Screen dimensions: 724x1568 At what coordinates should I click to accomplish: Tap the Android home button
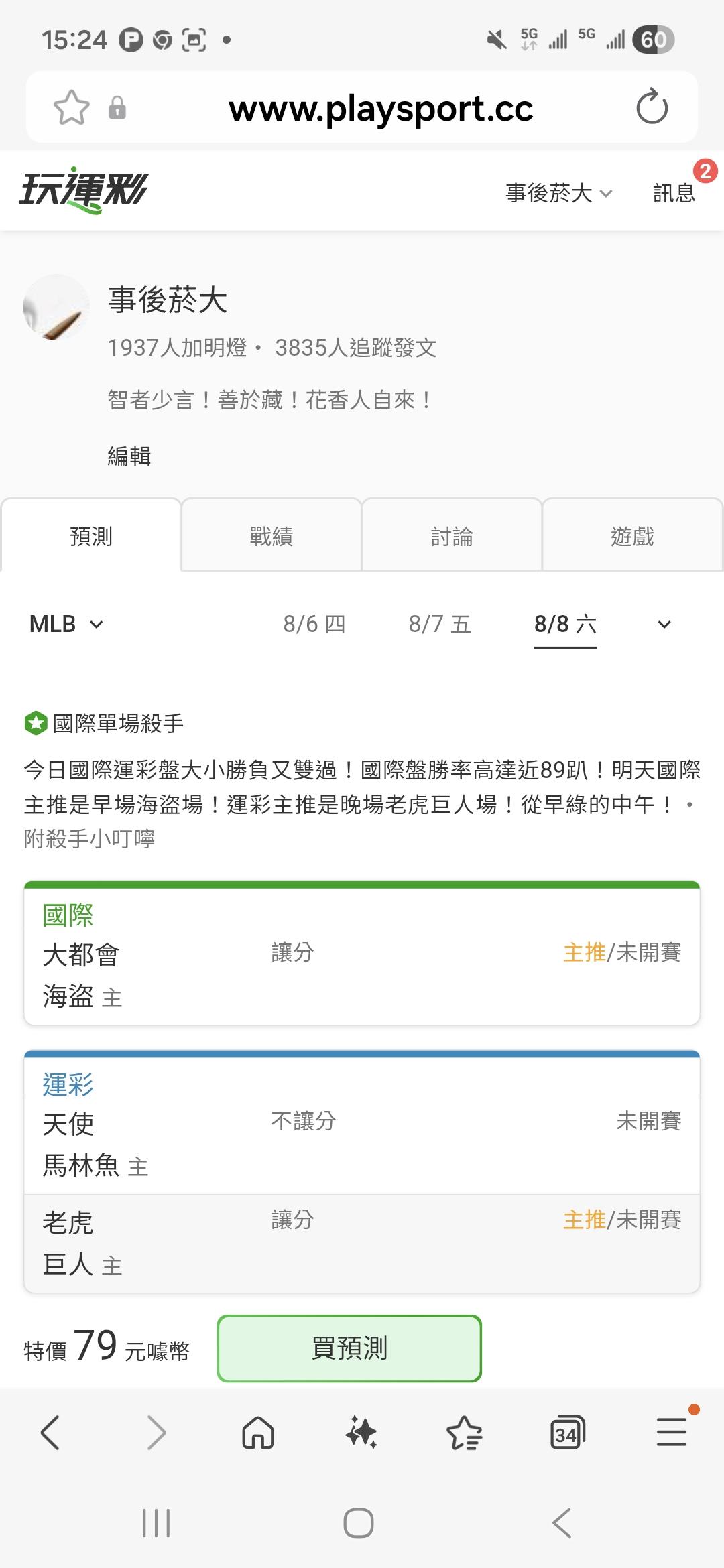tap(359, 1523)
